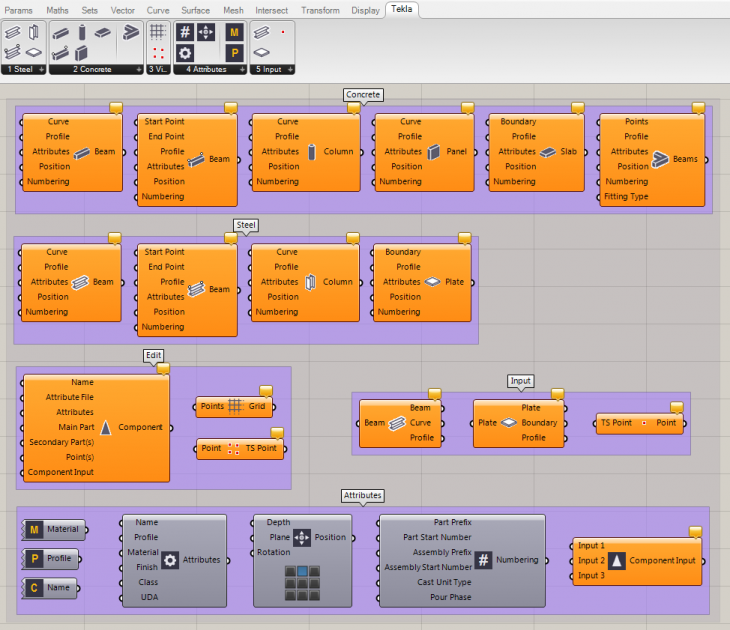Click the Edit group label
This screenshot has width=730, height=630.
[x=154, y=355]
